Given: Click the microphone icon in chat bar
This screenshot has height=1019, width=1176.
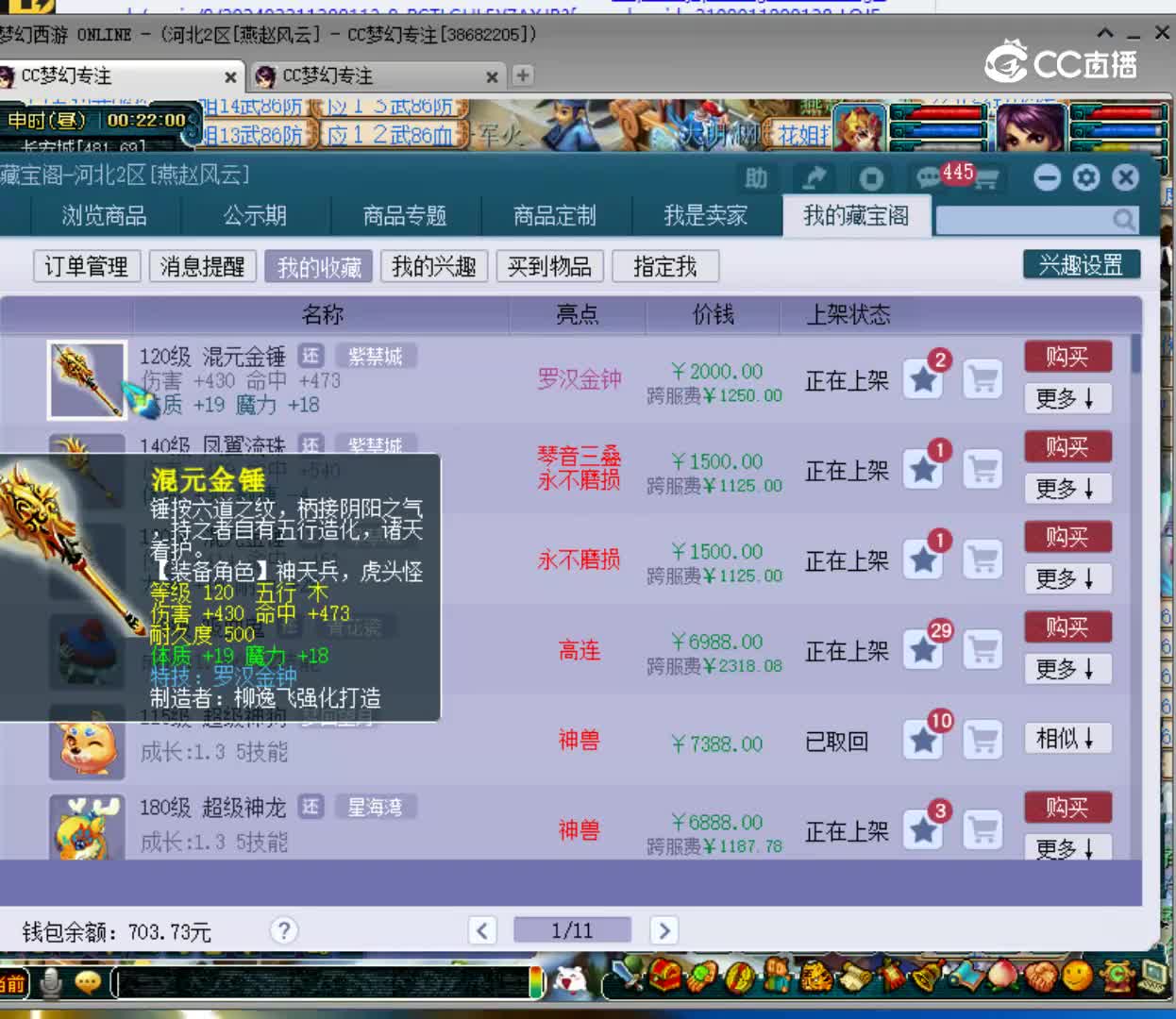Looking at the screenshot, I should (x=52, y=983).
